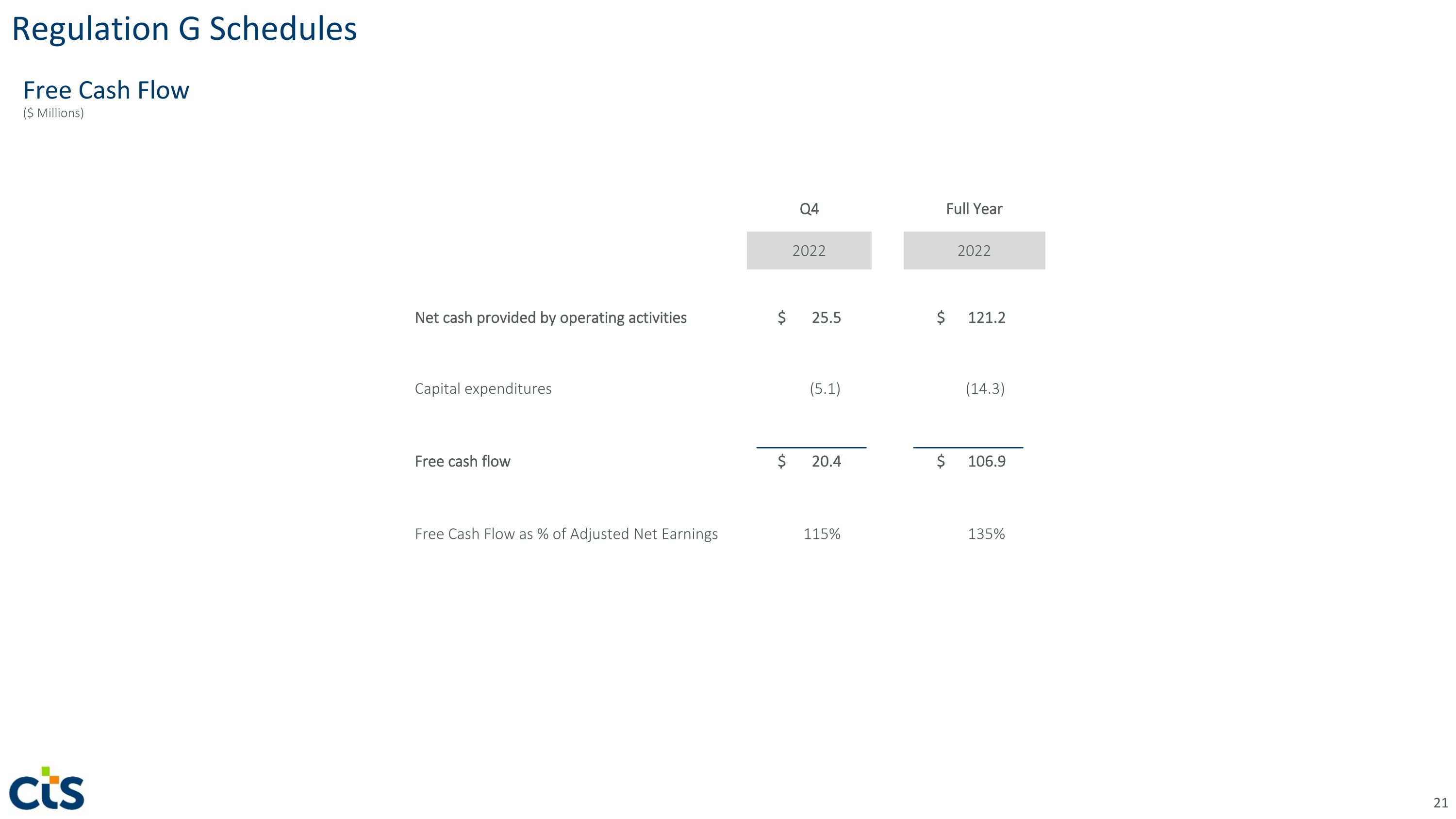The height and width of the screenshot is (819, 1456).
Task: Click the Regulation G Schedules title
Action: coord(184,29)
